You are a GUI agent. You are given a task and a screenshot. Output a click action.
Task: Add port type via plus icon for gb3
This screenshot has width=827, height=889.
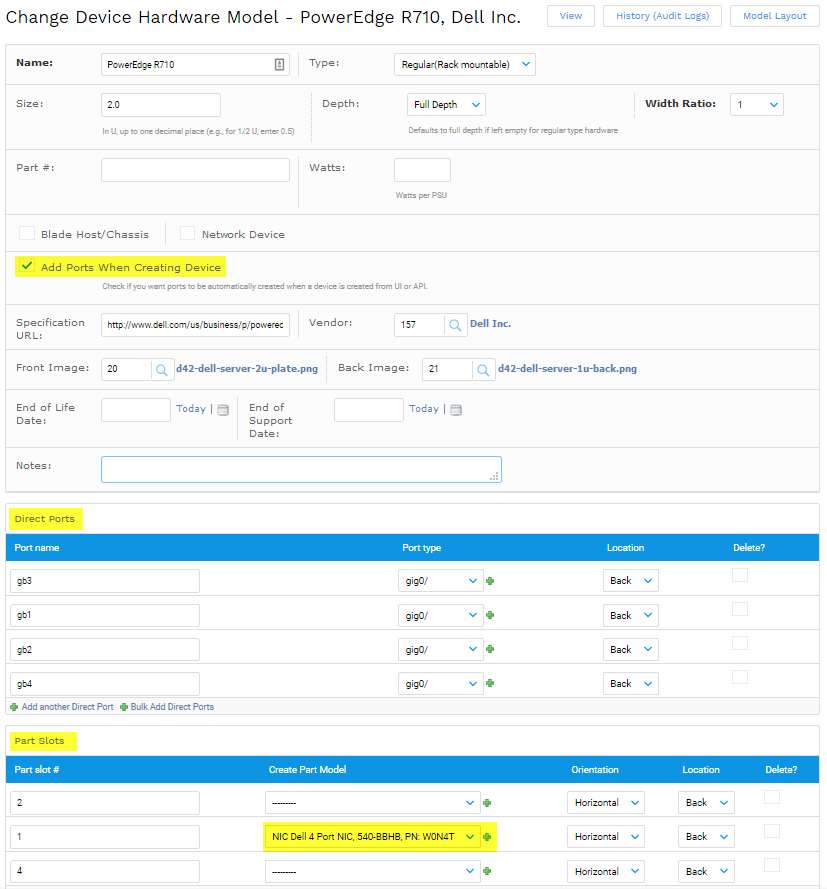tap(490, 581)
